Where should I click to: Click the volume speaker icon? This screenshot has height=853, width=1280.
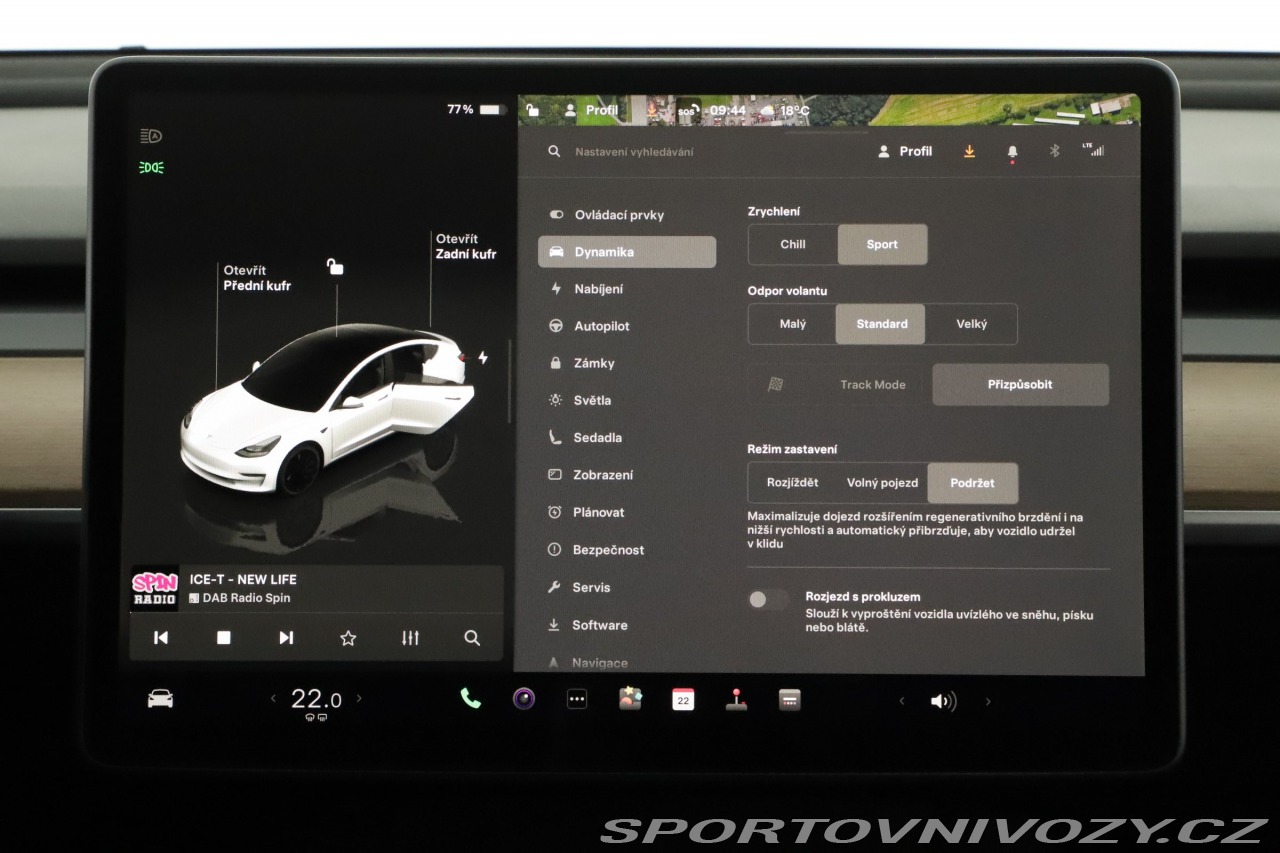(x=943, y=701)
